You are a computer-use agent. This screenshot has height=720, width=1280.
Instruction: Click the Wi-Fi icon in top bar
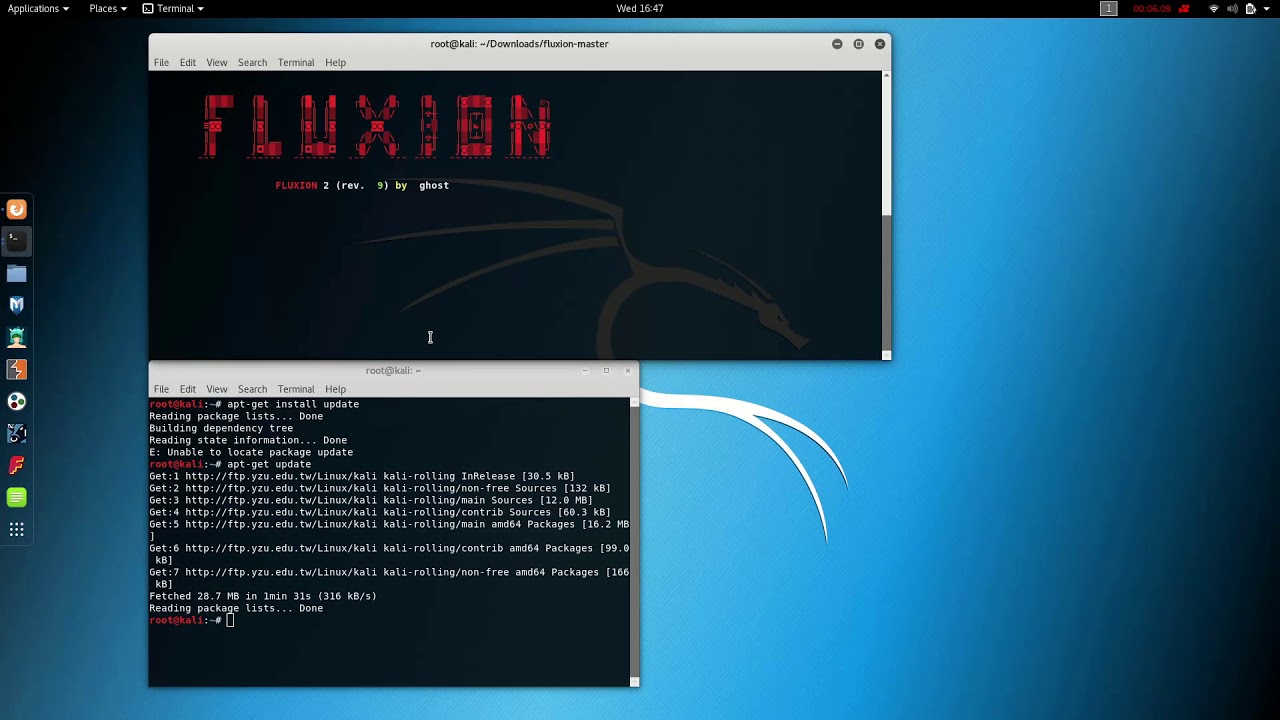tap(1214, 8)
